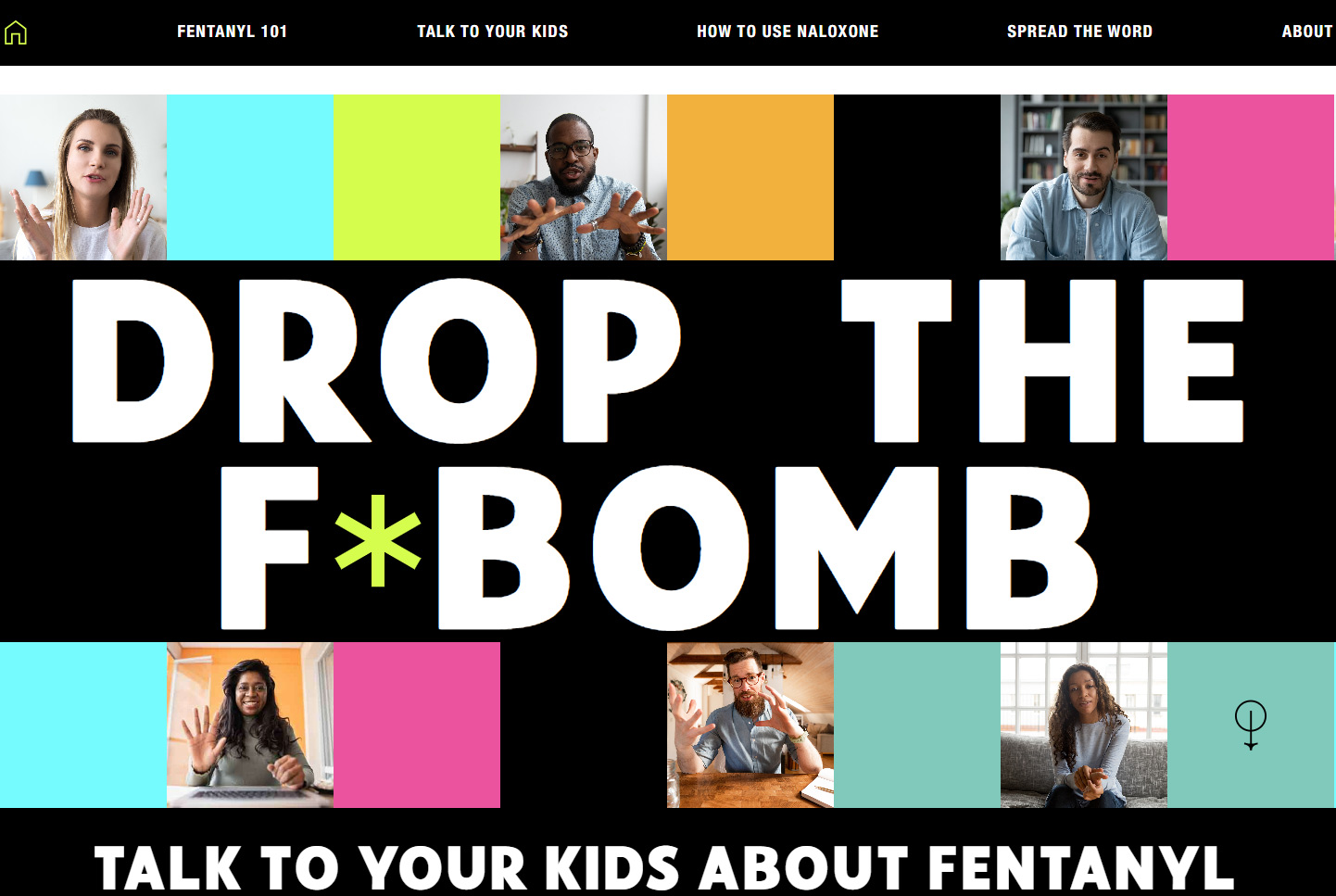The height and width of the screenshot is (896, 1336).
Task: Click the pink tile in the top-right
Action: coord(1251,177)
